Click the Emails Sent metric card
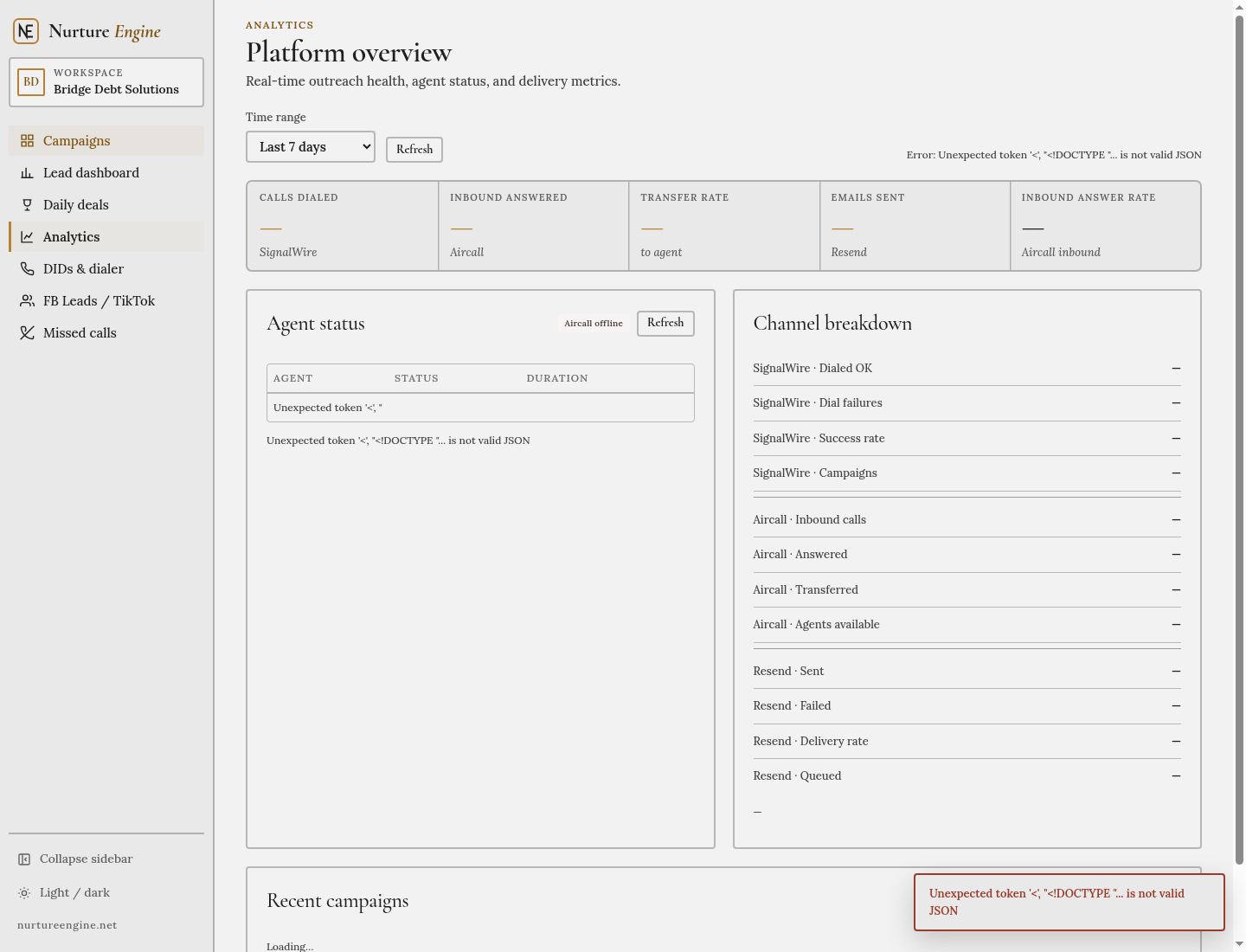This screenshot has width=1246, height=952. click(x=915, y=226)
